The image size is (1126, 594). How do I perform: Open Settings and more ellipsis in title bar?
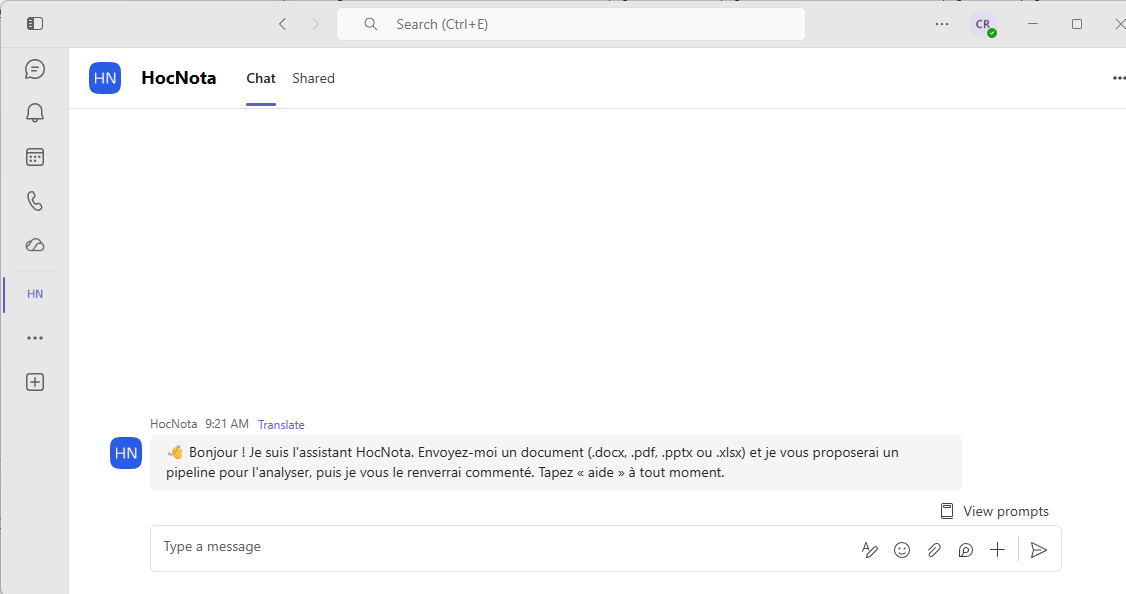click(941, 24)
